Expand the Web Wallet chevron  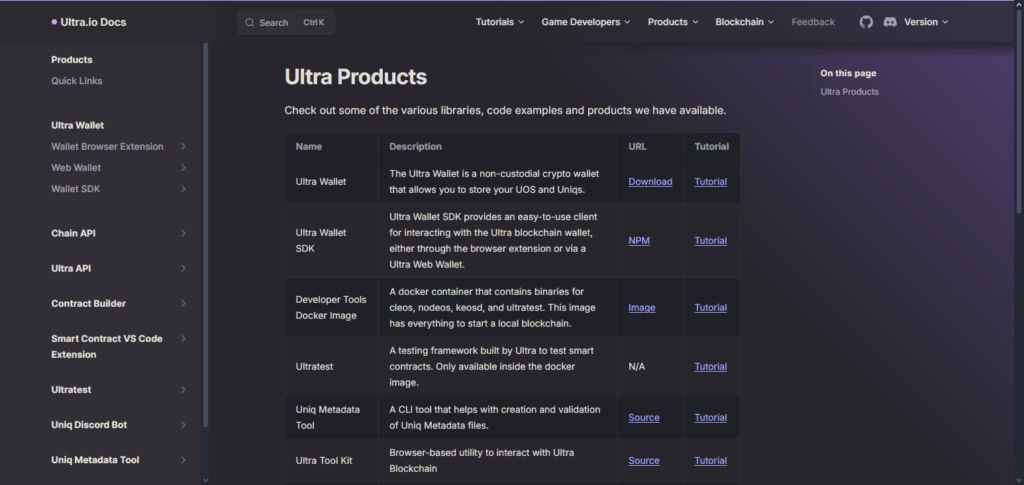pos(184,168)
